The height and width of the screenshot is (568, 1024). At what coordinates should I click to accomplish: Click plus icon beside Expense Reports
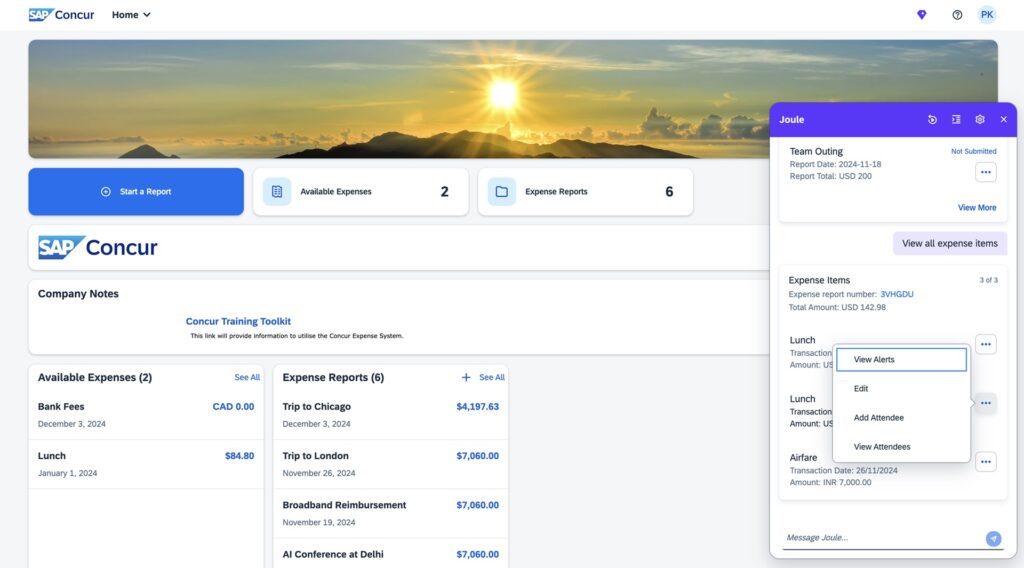[466, 377]
